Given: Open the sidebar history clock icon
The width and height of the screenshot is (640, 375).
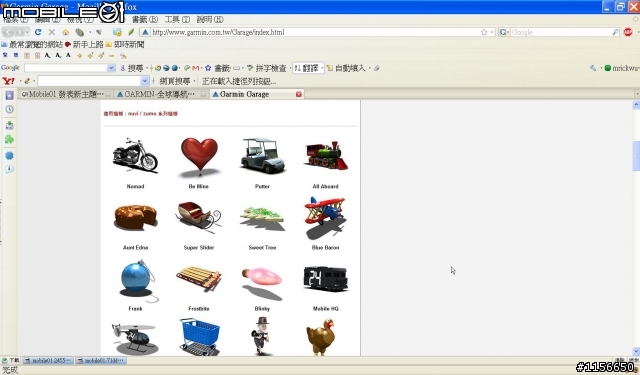Looking at the screenshot, I should [9, 109].
